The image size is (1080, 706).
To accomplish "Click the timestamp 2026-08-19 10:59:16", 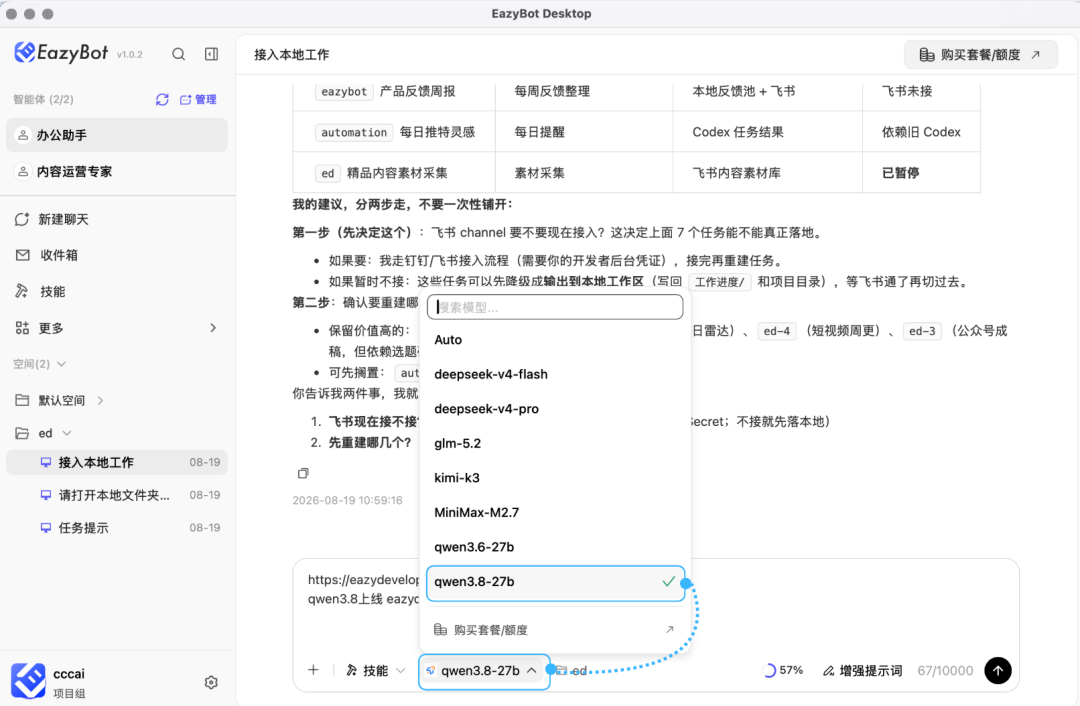I will (x=347, y=500).
